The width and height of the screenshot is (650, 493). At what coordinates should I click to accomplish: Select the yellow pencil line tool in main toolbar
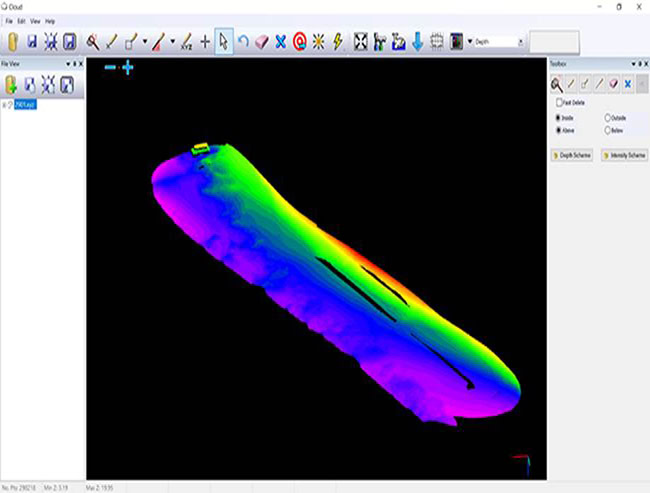[111, 42]
